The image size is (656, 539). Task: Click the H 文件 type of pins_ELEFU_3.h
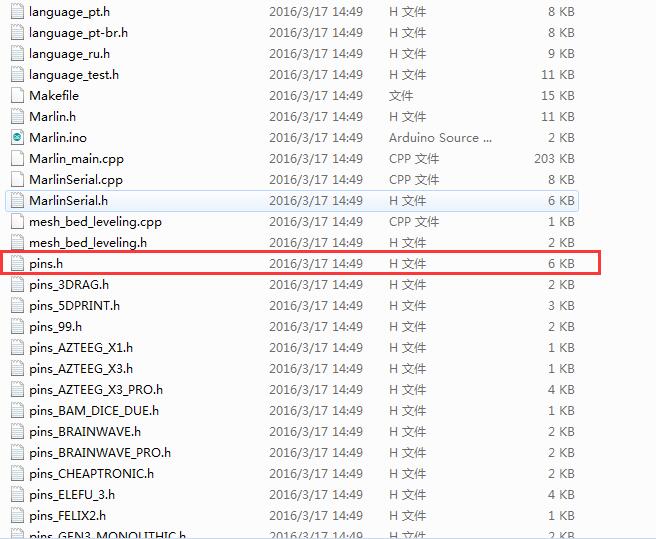click(x=407, y=495)
